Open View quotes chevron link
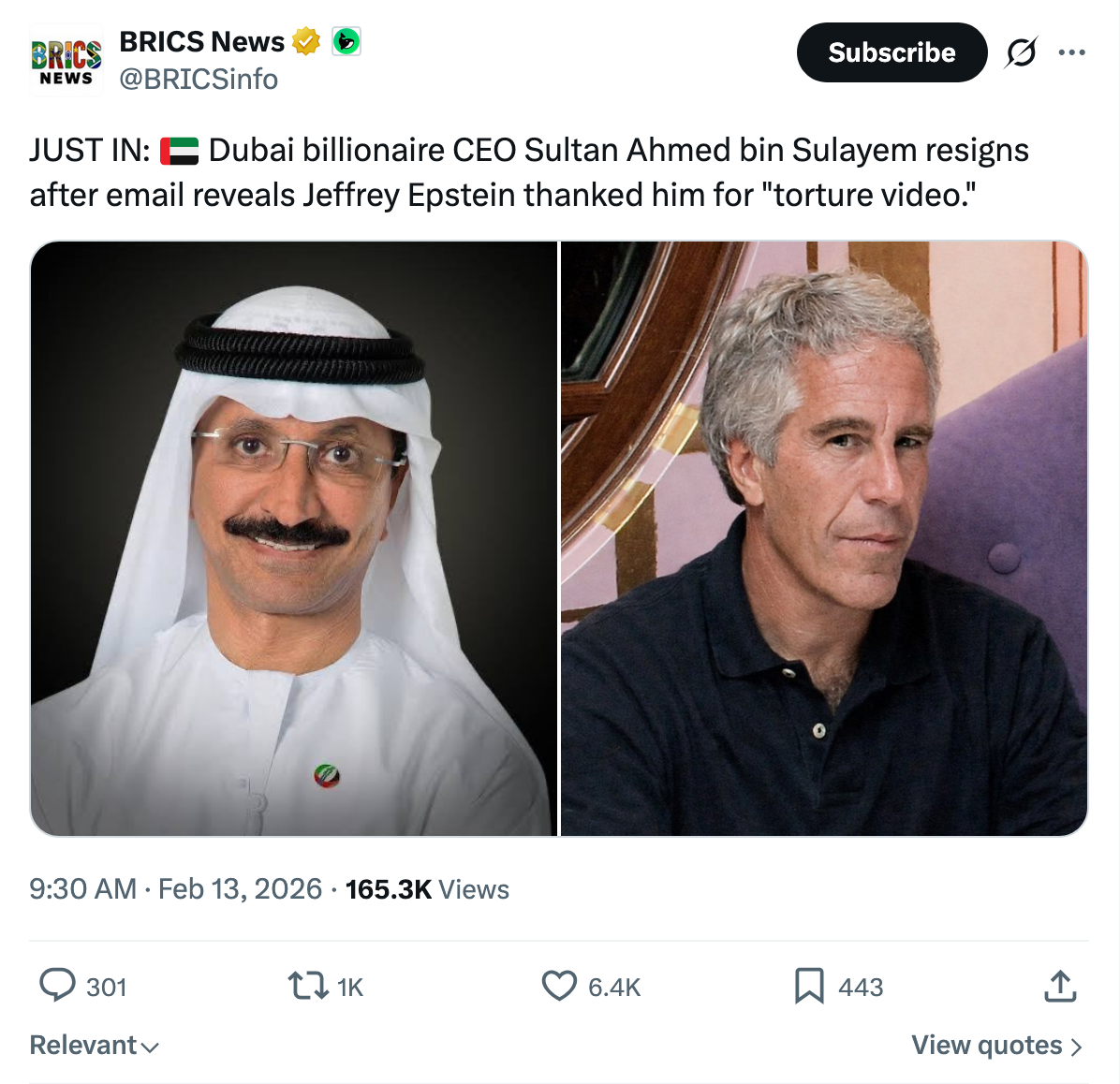The image size is (1120, 1084). click(996, 1045)
